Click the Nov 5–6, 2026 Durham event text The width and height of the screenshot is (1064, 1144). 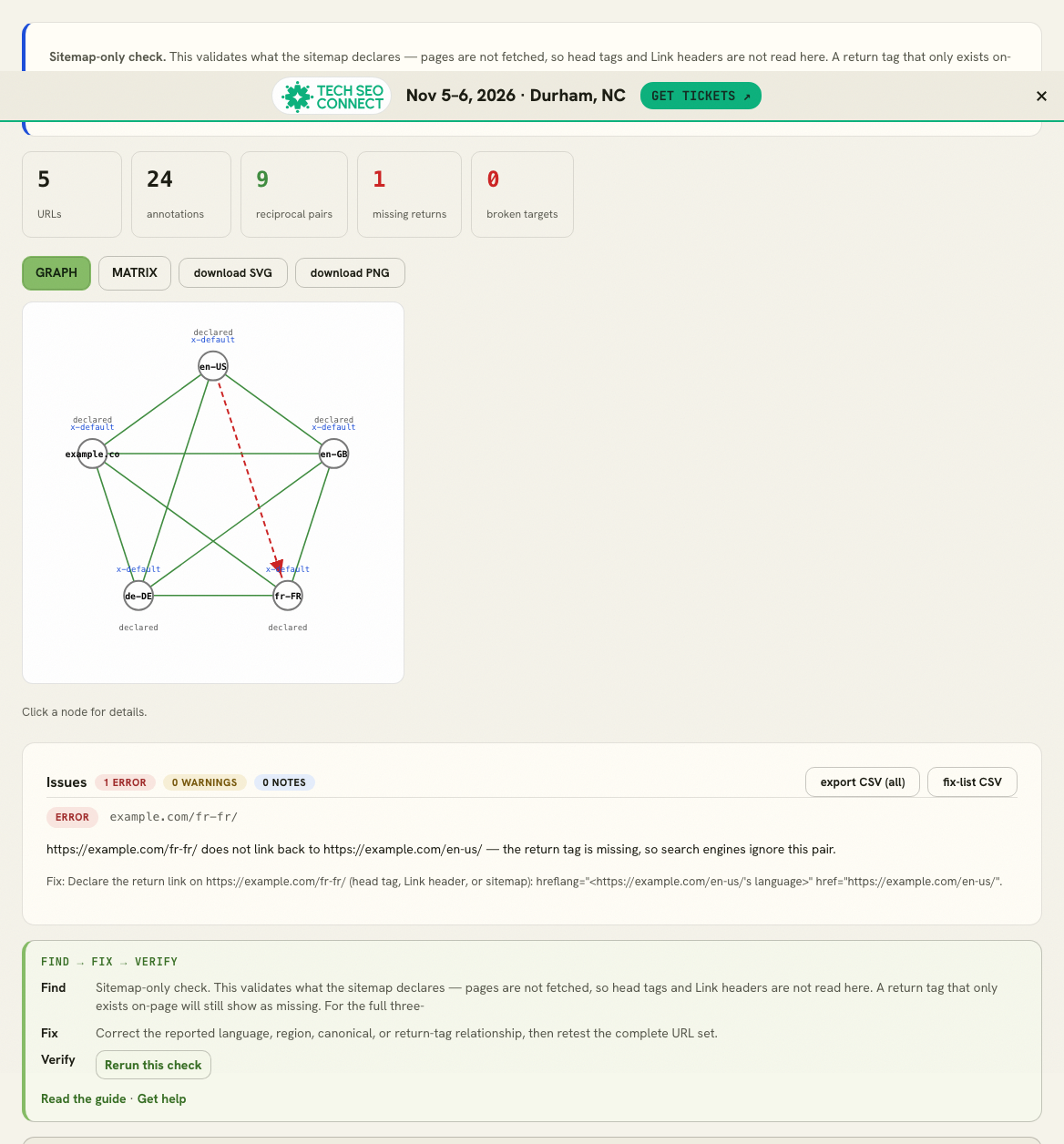pyautogui.click(x=516, y=96)
